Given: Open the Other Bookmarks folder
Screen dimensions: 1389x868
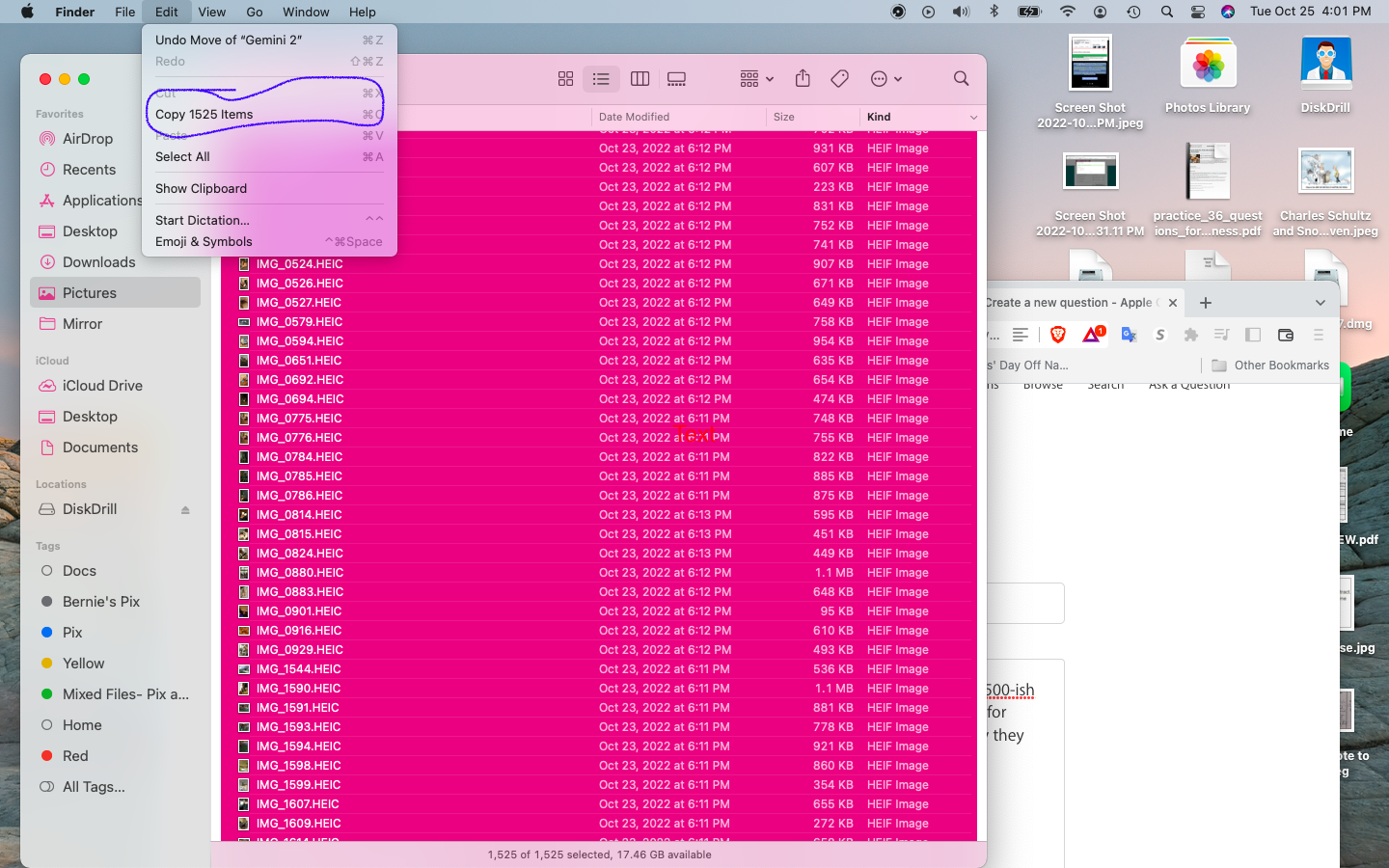Looking at the screenshot, I should [x=1270, y=366].
